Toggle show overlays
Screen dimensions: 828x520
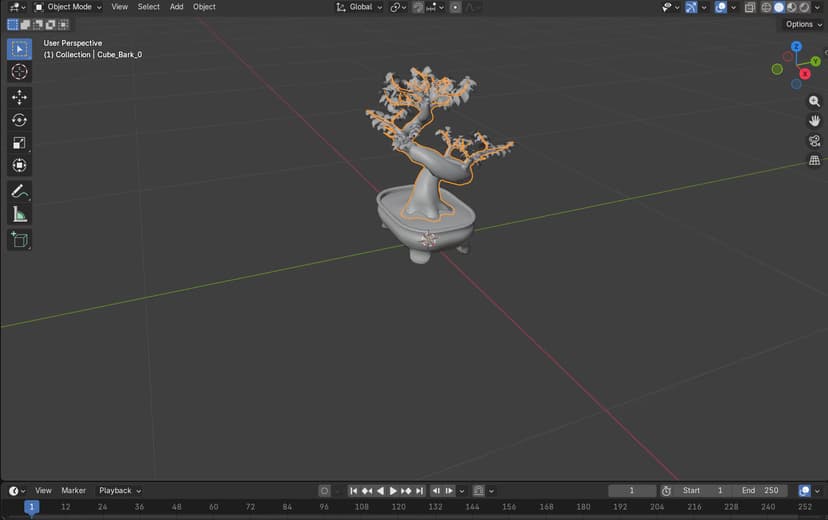pyautogui.click(x=721, y=7)
